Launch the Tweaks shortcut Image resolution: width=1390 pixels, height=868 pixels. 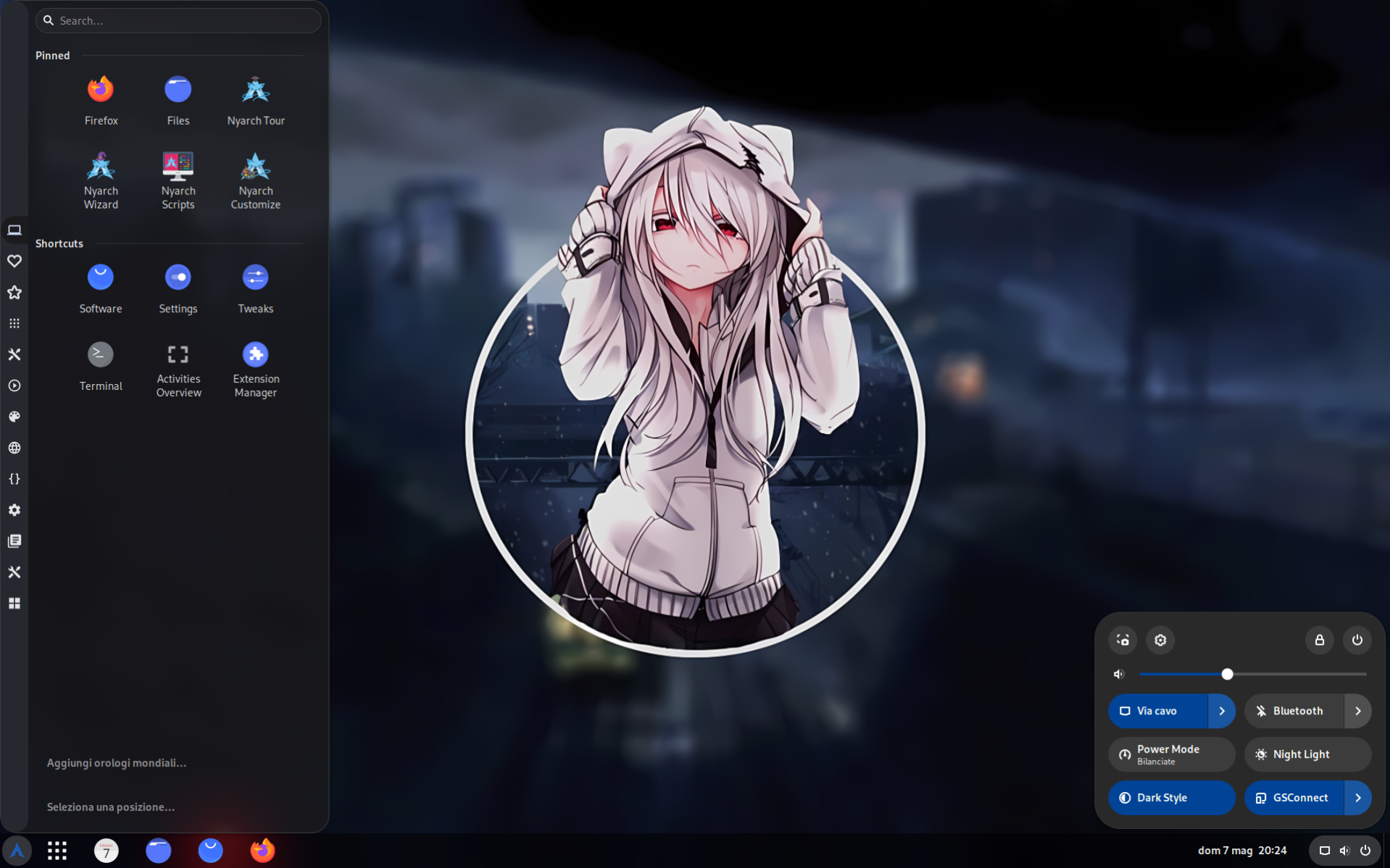pos(256,288)
